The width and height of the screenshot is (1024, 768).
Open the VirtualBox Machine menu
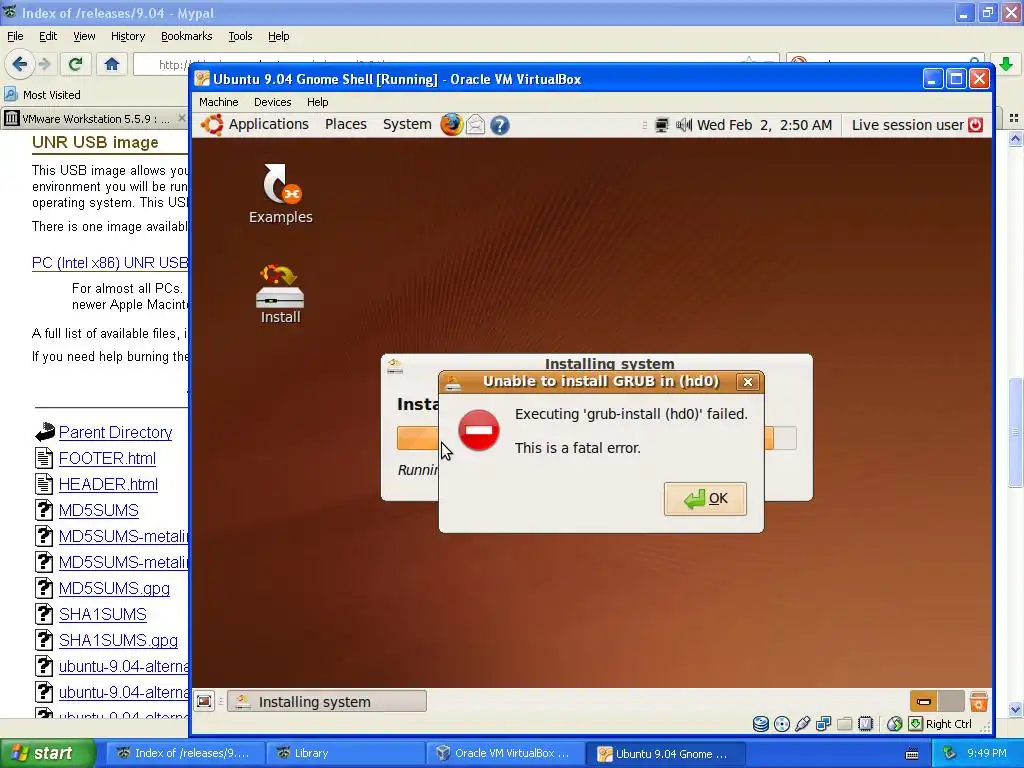[219, 102]
